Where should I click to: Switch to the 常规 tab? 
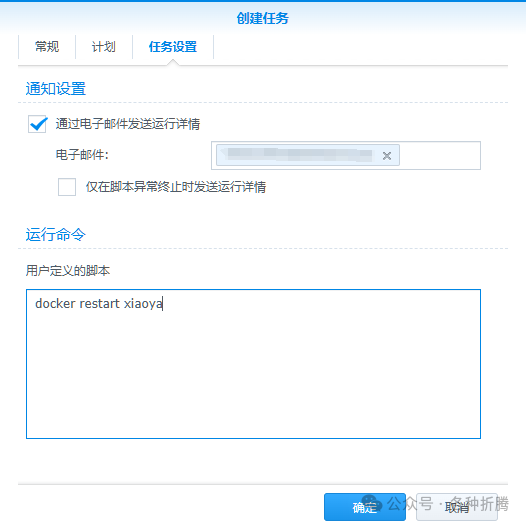coord(47,47)
